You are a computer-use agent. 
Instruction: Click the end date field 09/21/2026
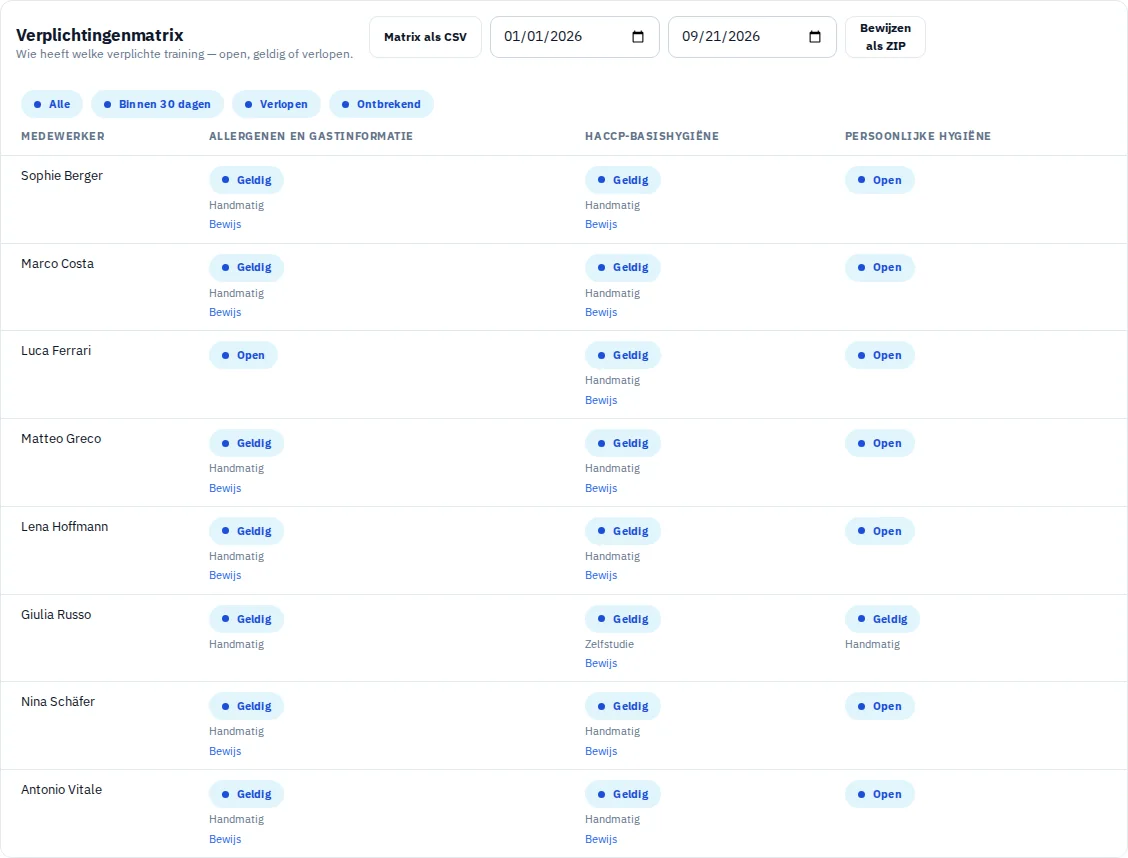click(752, 37)
